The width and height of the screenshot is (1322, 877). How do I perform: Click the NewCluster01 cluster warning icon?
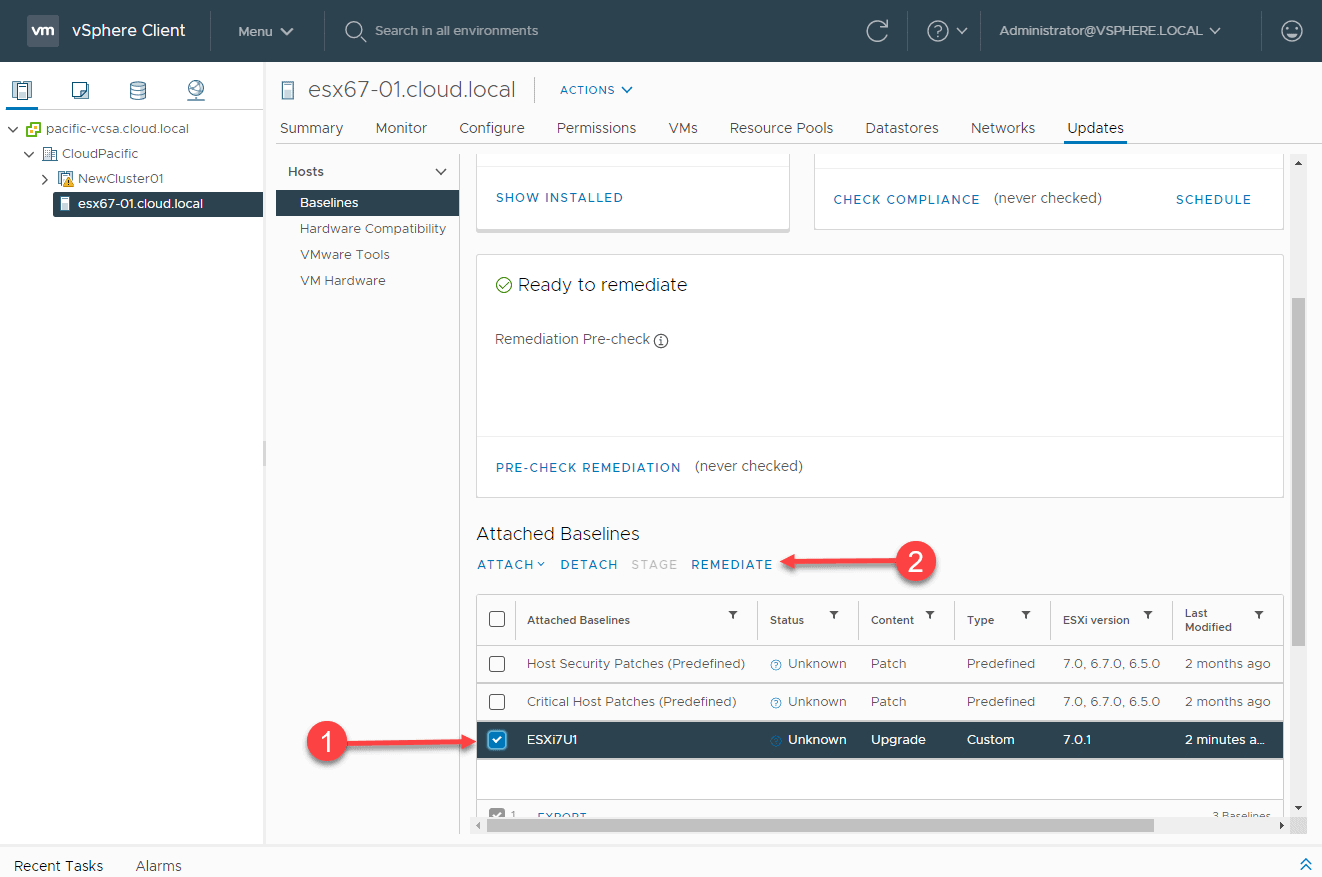(66, 179)
